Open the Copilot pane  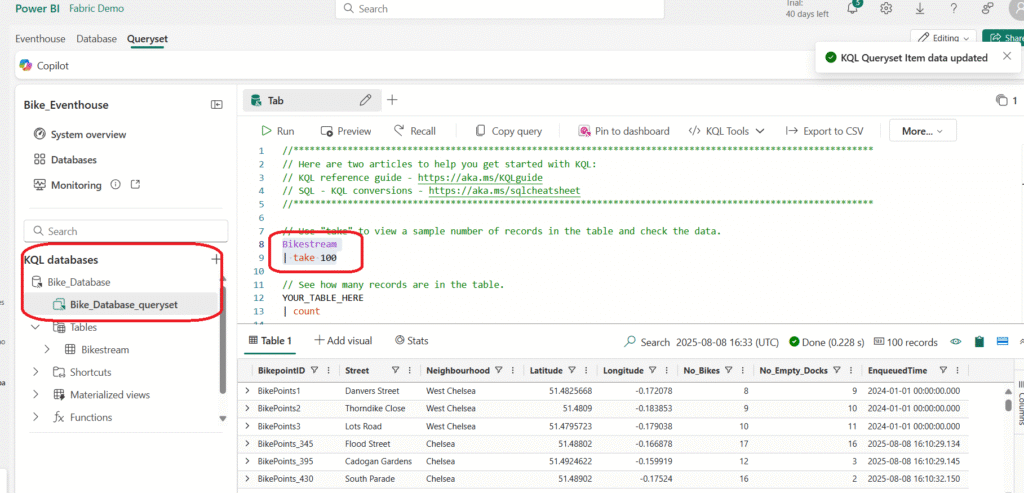[44, 65]
